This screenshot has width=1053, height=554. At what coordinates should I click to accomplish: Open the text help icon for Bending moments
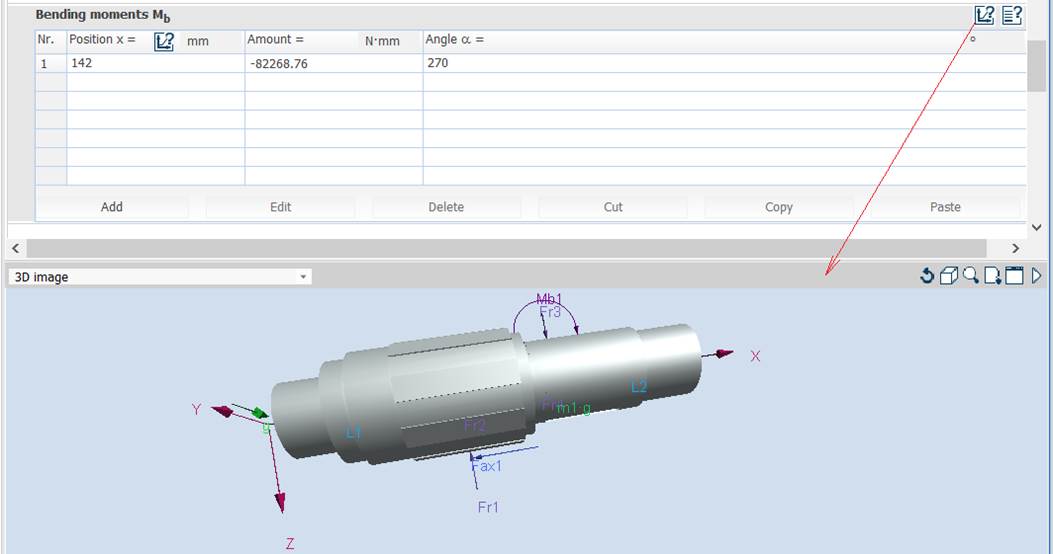1012,15
